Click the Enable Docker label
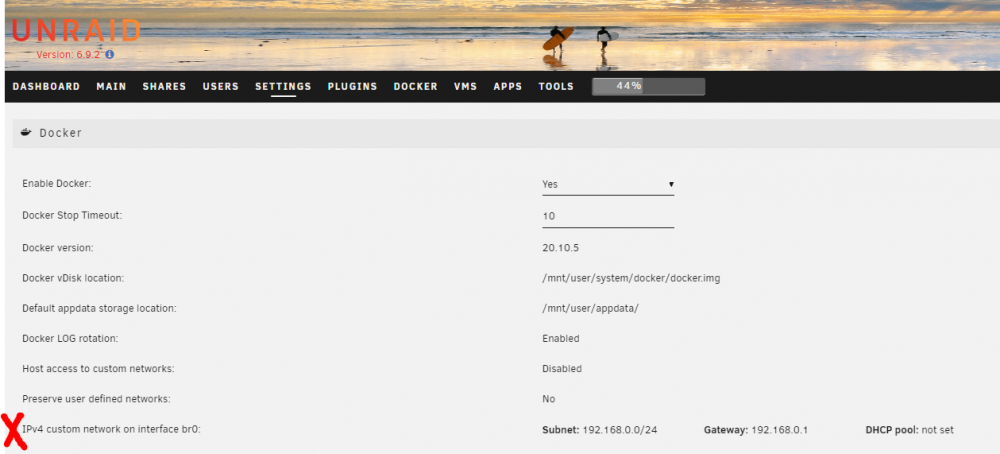This screenshot has width=1000, height=454. point(57,184)
